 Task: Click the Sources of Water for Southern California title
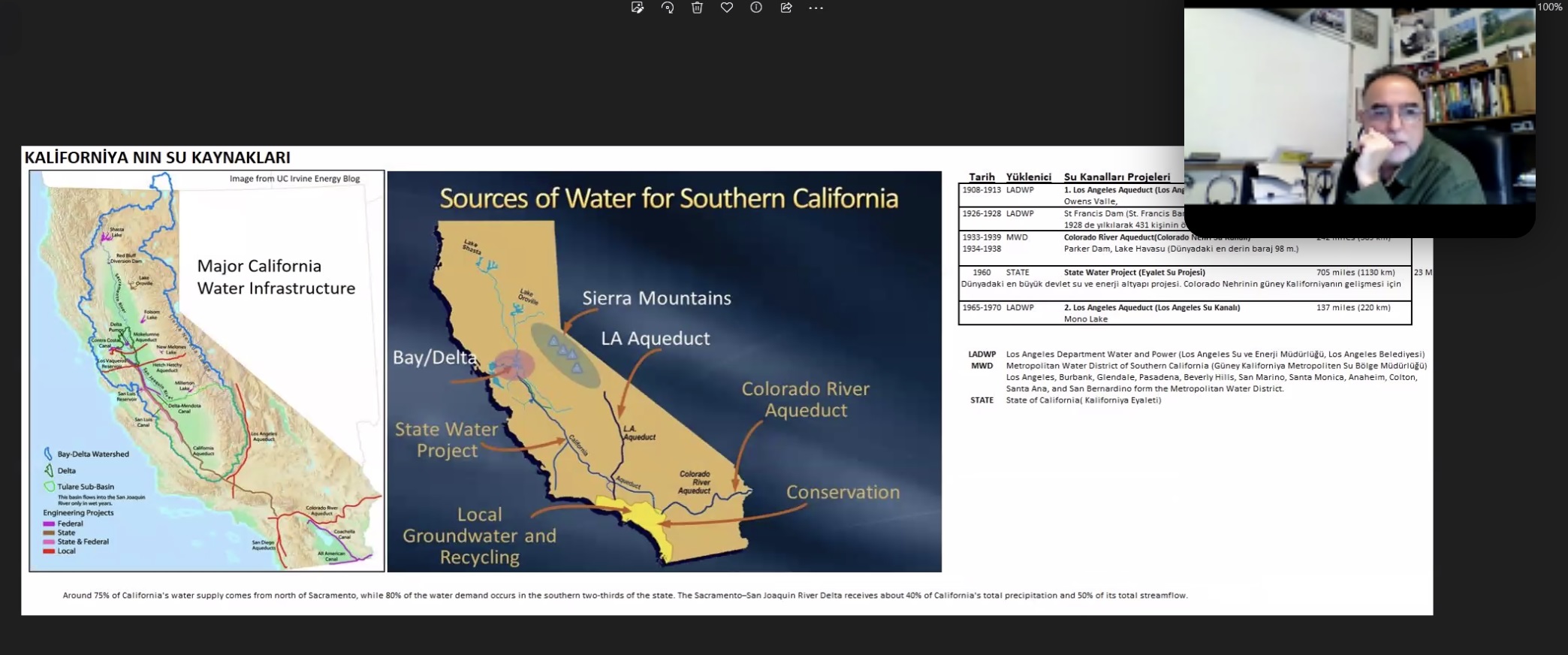pos(668,198)
